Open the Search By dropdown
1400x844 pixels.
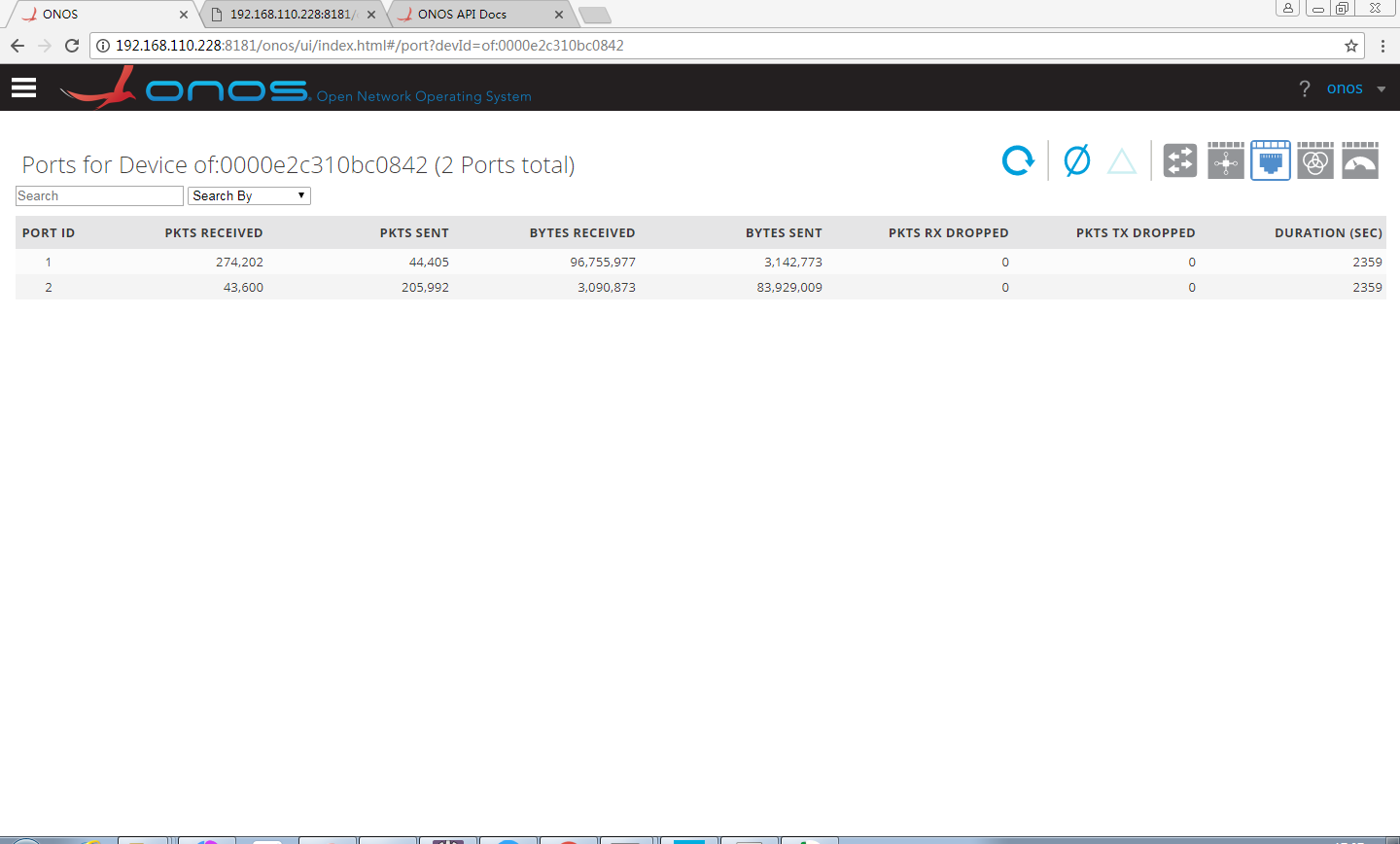point(249,195)
